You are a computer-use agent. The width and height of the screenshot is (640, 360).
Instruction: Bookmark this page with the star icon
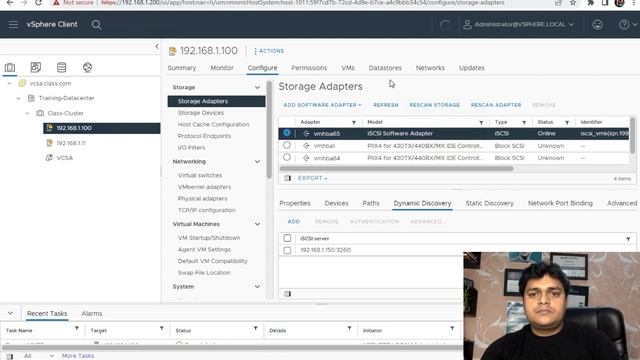[573, 3]
